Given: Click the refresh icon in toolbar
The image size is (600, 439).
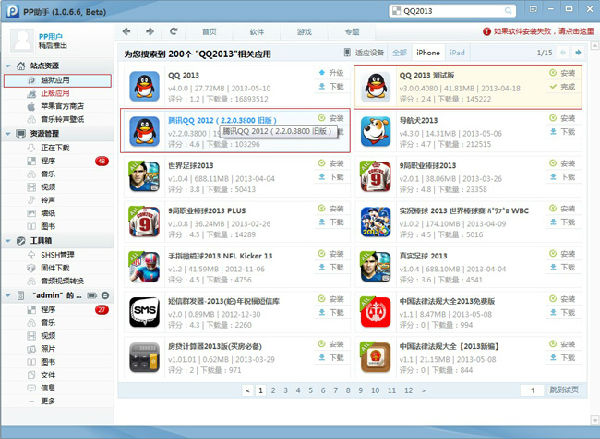Looking at the screenshot, I should click(174, 32).
